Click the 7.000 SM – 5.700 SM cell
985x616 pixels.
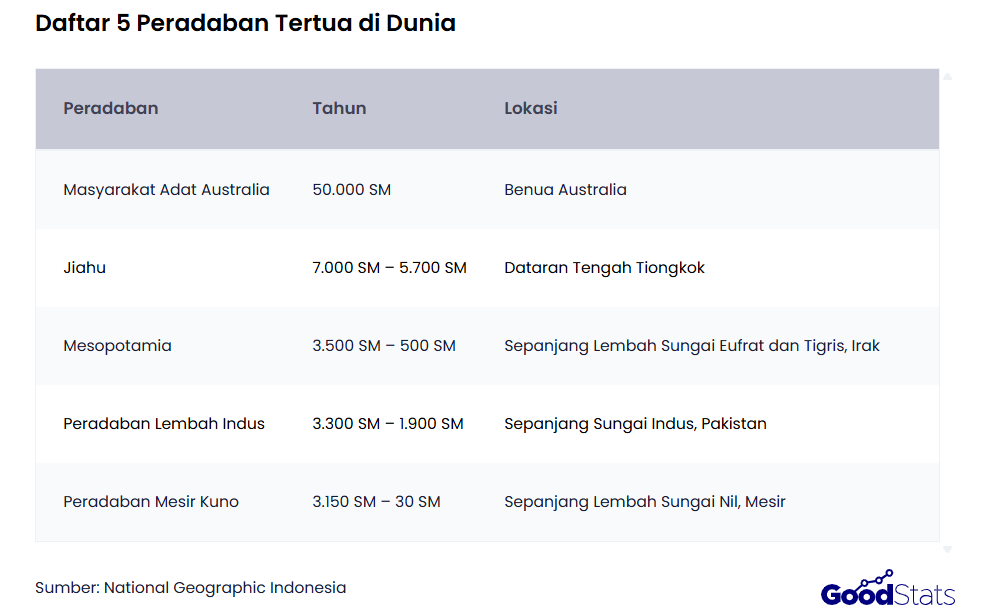pyautogui.click(x=389, y=267)
